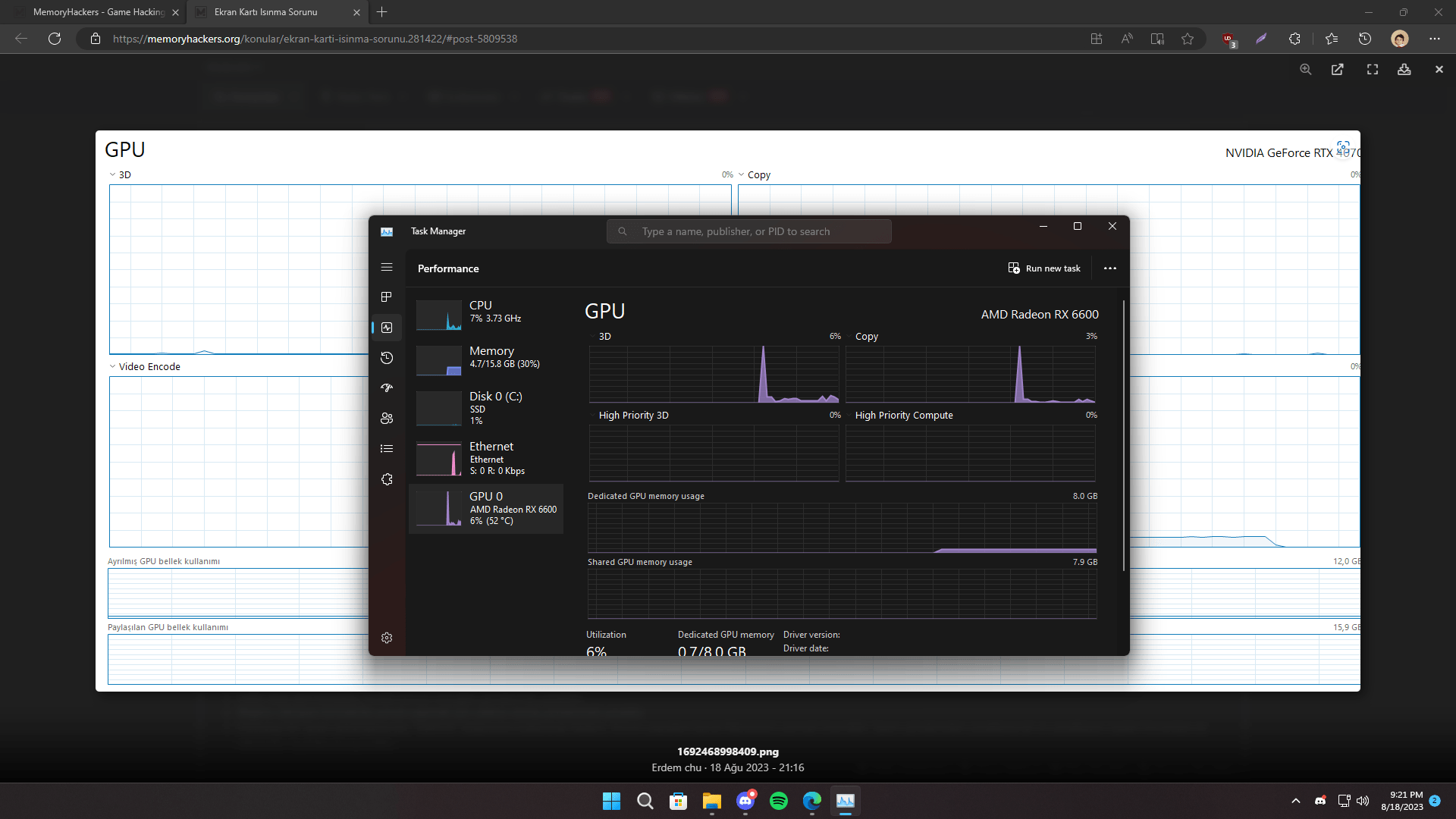
Task: Open Task Manager navigation hamburger menu
Action: pos(387,267)
